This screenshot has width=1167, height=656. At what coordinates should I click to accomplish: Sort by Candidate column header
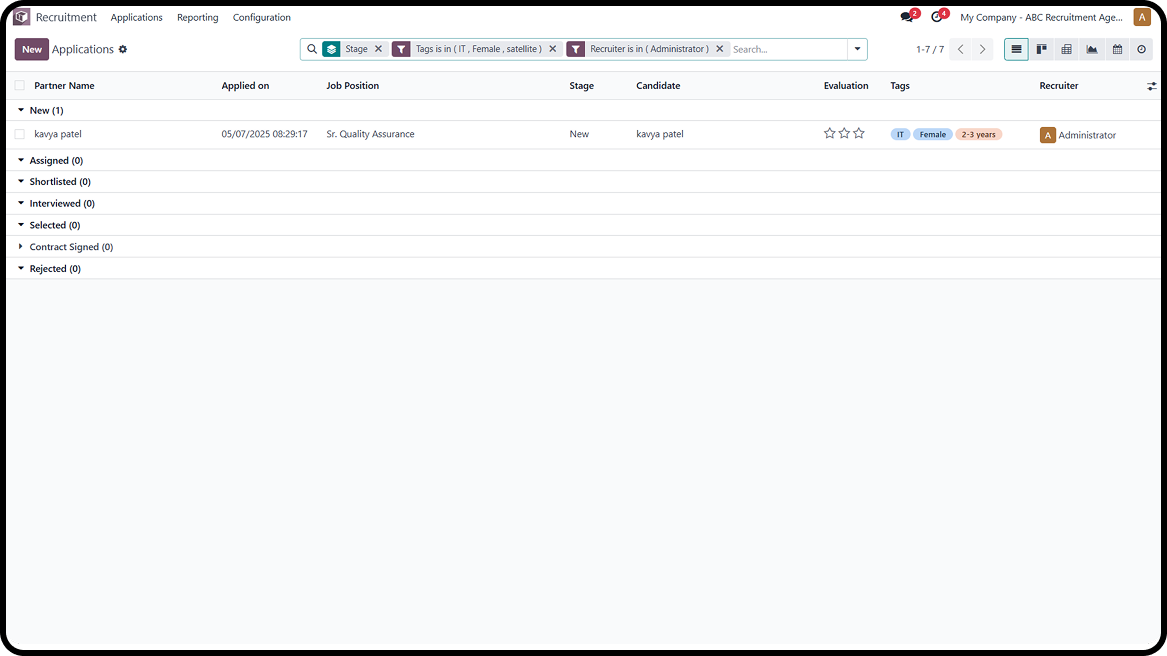tap(658, 86)
